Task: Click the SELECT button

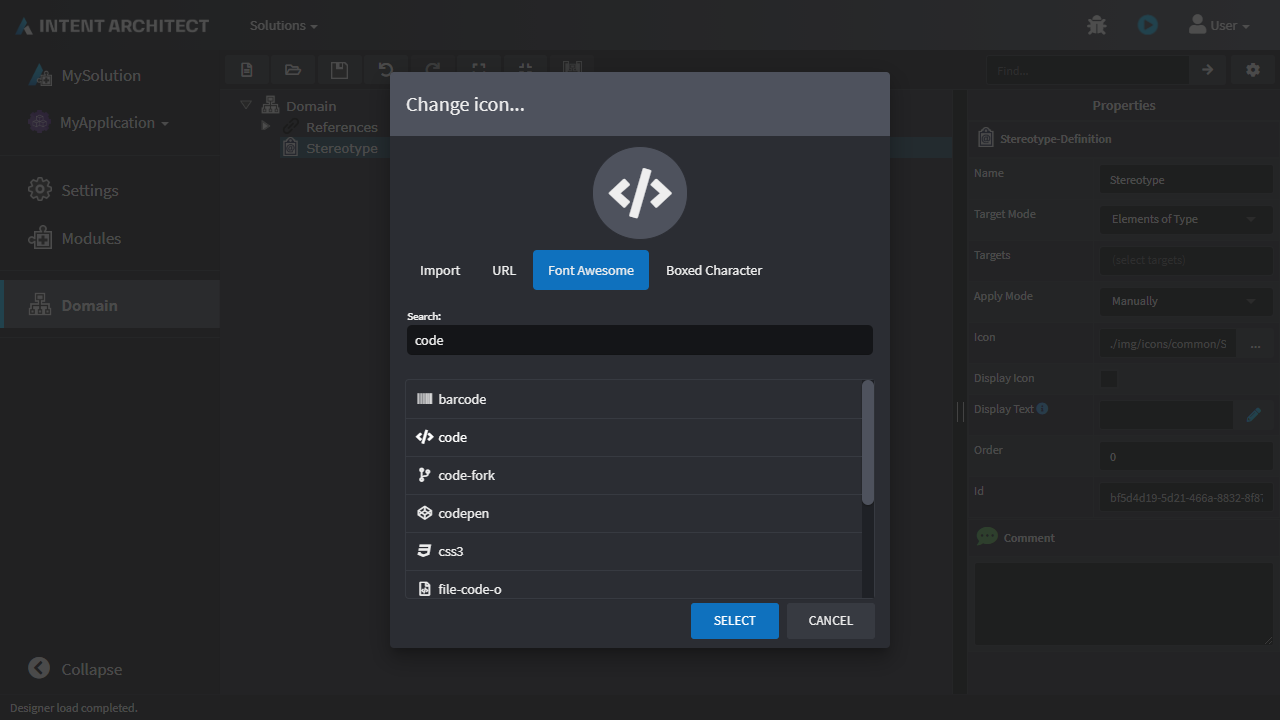Action: [735, 621]
